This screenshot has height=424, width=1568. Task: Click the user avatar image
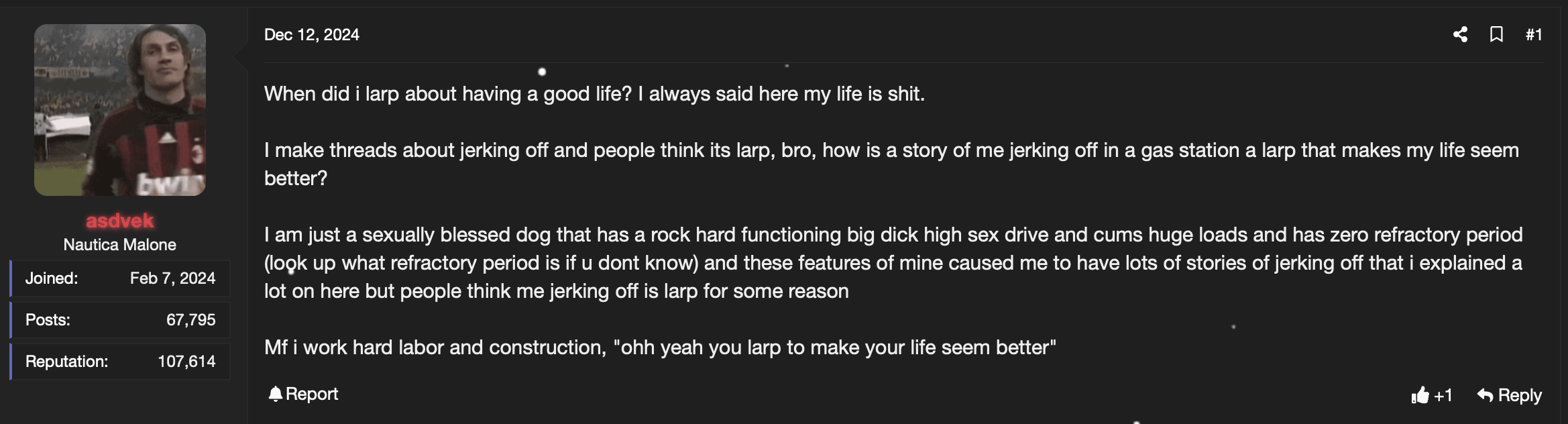pos(119,110)
